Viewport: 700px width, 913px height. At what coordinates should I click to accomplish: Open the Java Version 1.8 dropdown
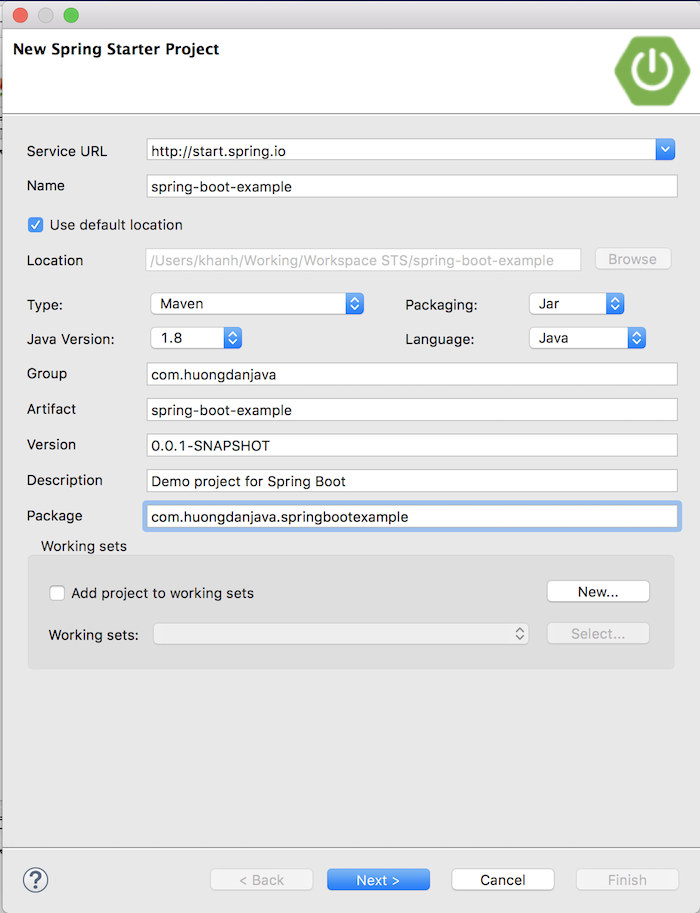click(x=196, y=338)
